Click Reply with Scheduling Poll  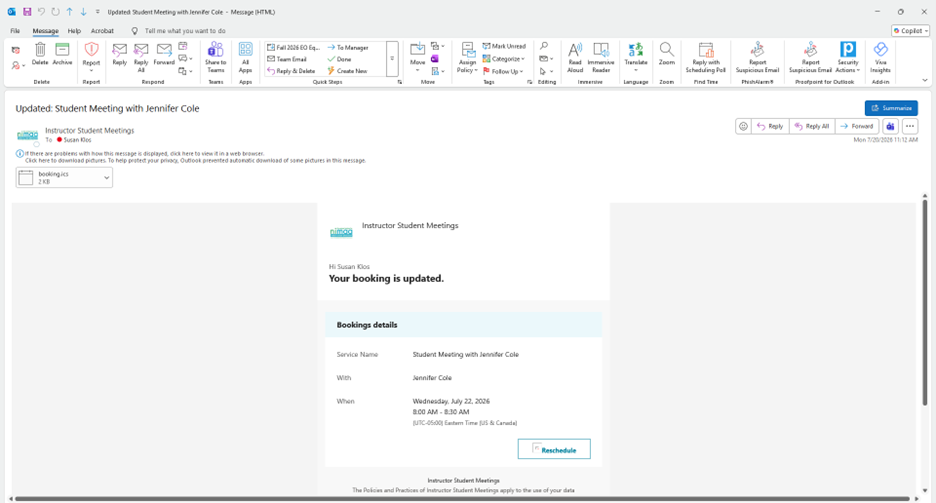(x=706, y=57)
